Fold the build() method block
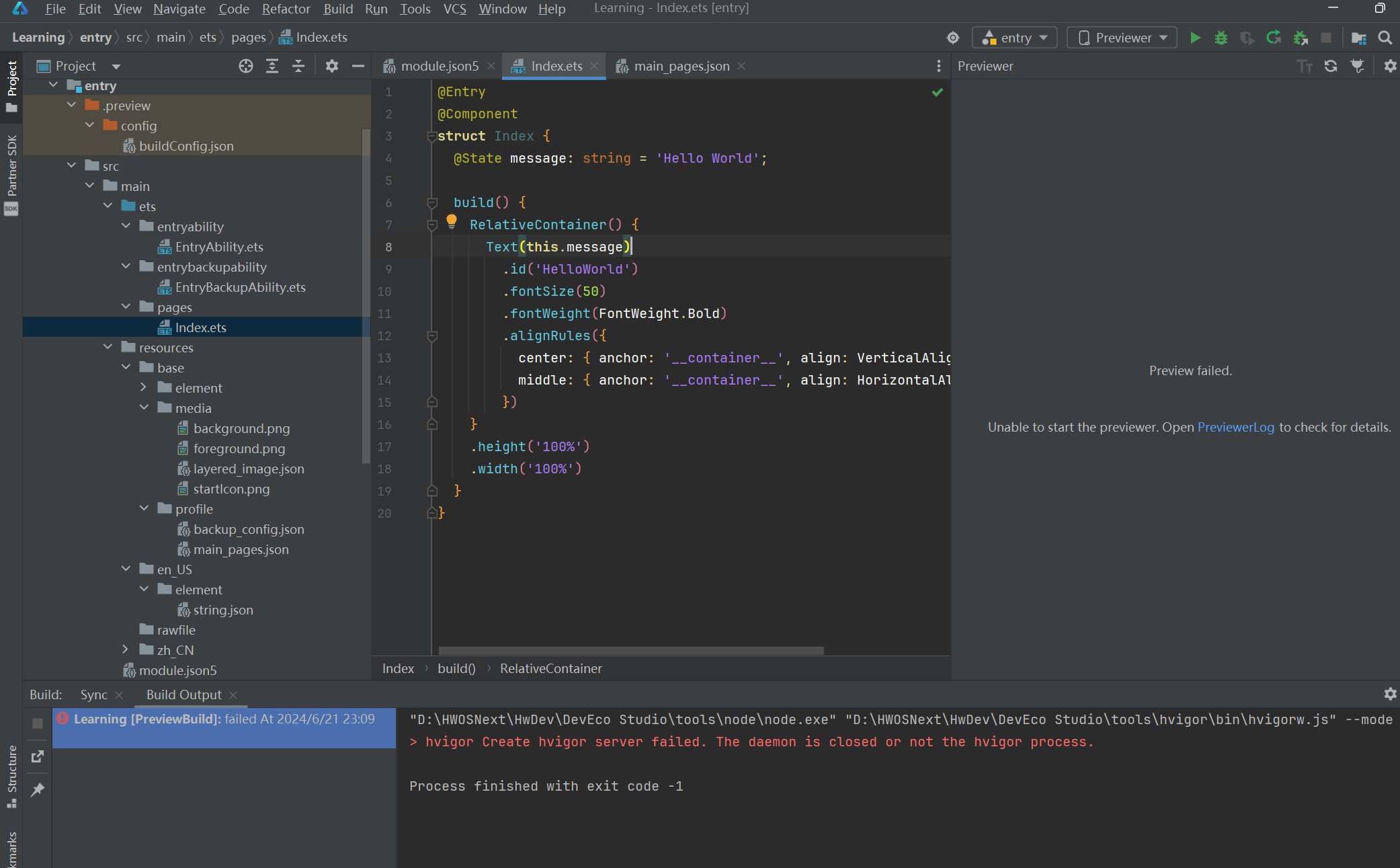 (x=432, y=203)
